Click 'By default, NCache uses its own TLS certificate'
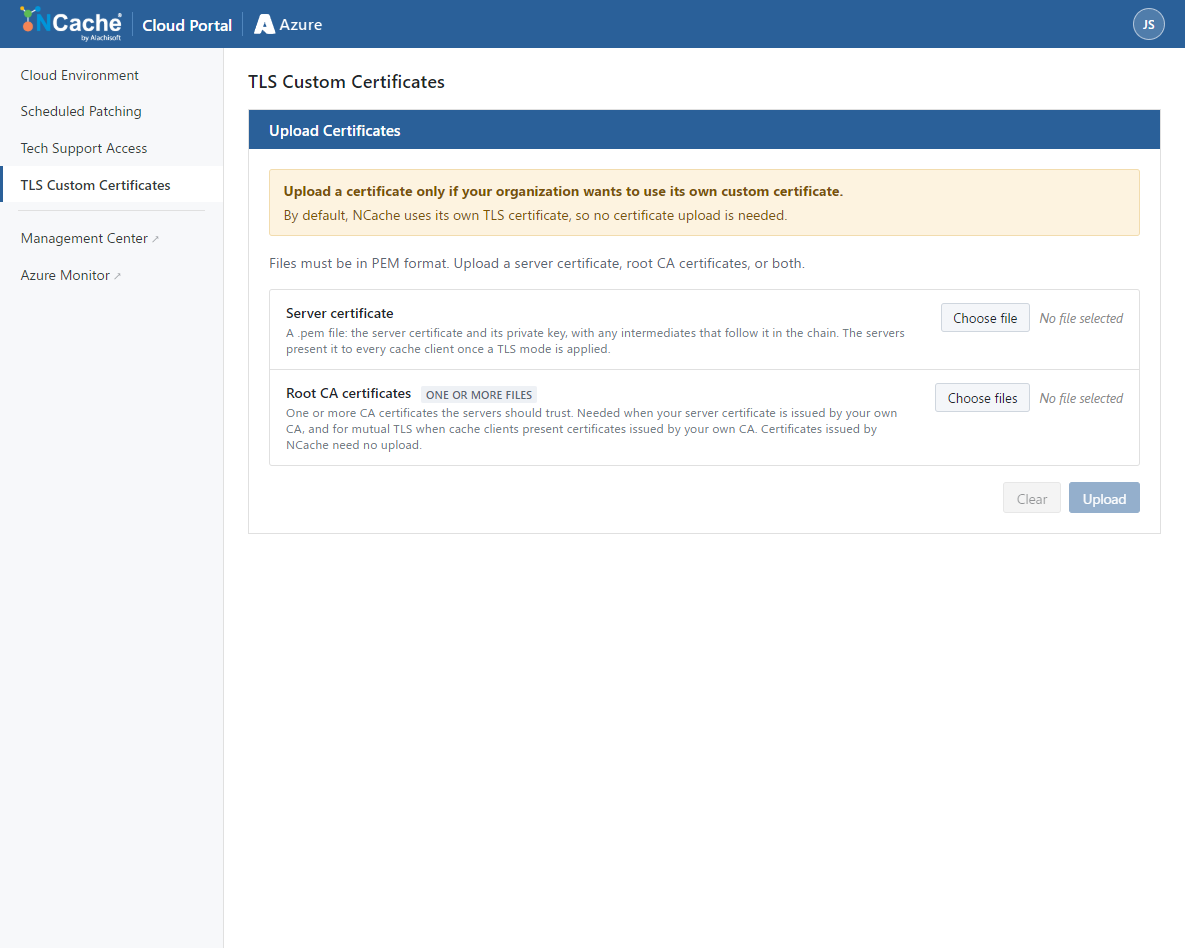This screenshot has height=948, width=1185. 535,215
